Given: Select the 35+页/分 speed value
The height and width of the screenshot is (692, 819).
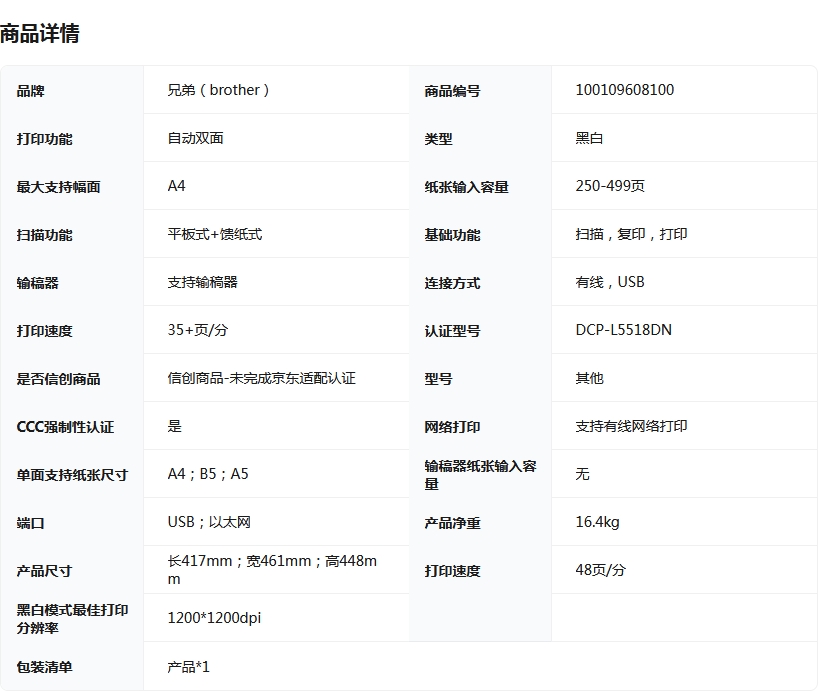Looking at the screenshot, I should pos(198,330).
